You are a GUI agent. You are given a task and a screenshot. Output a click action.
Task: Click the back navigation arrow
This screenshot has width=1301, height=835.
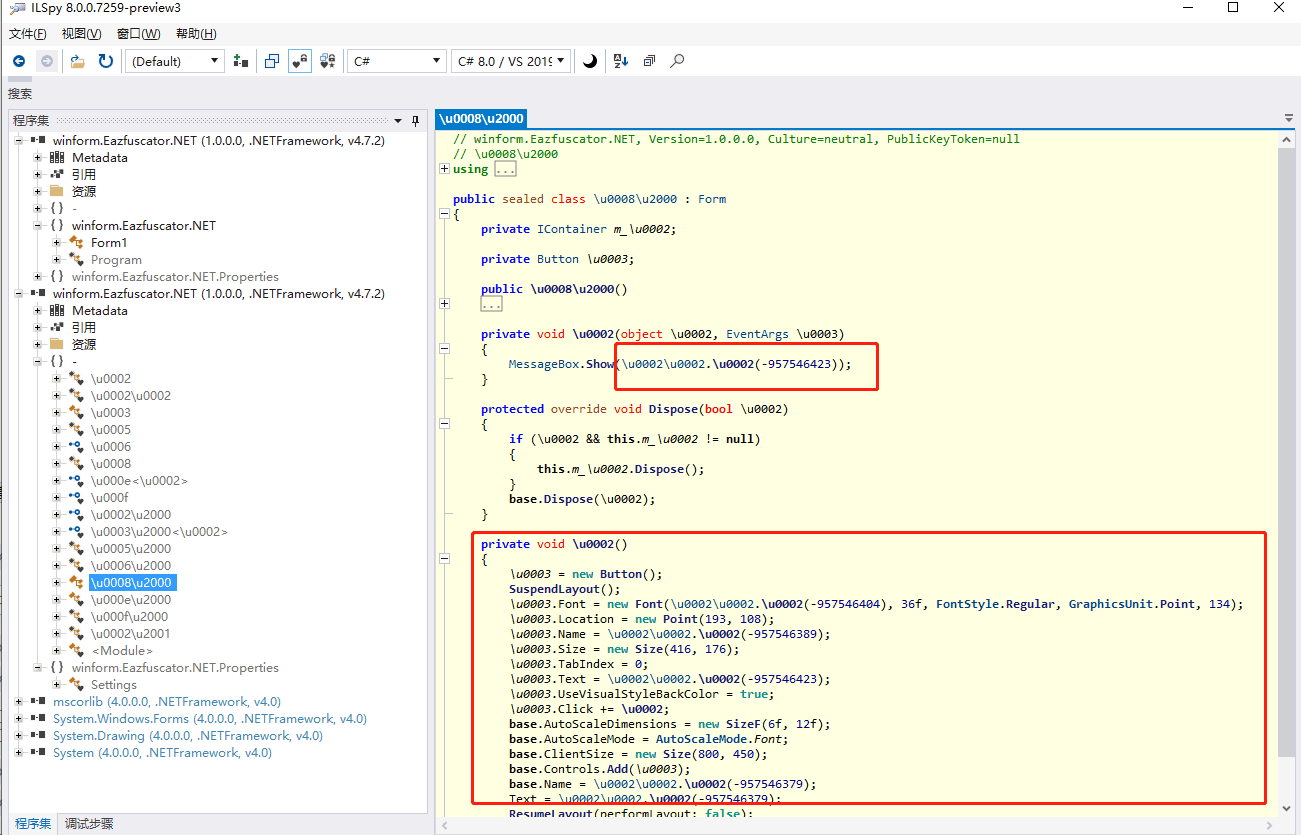coord(18,61)
